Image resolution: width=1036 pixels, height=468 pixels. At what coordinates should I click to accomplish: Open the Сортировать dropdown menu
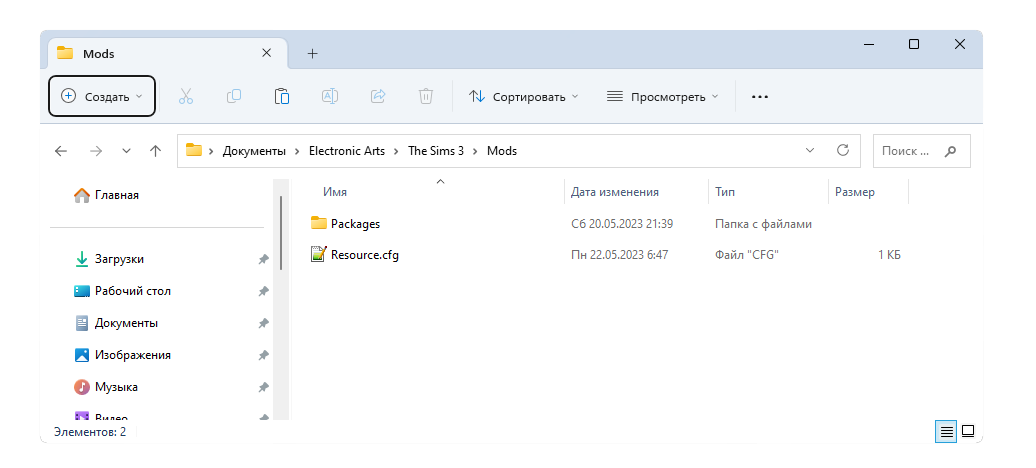(524, 97)
